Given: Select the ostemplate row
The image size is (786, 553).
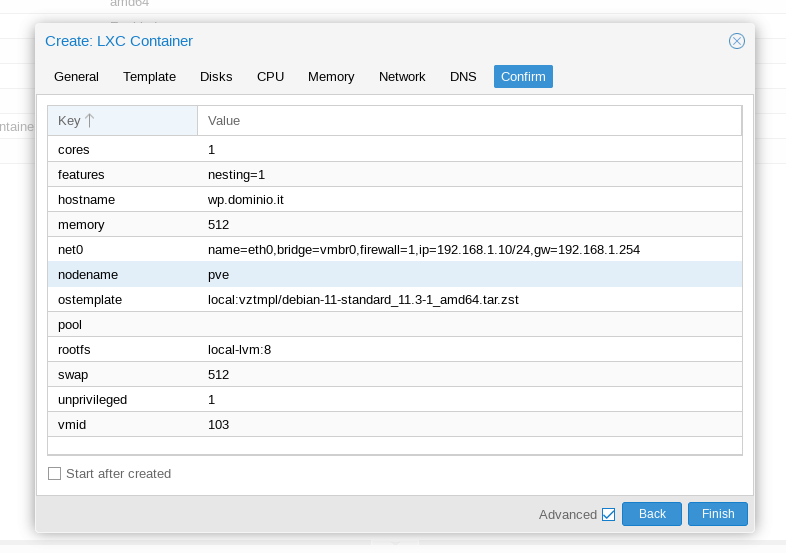Looking at the screenshot, I should click(395, 300).
